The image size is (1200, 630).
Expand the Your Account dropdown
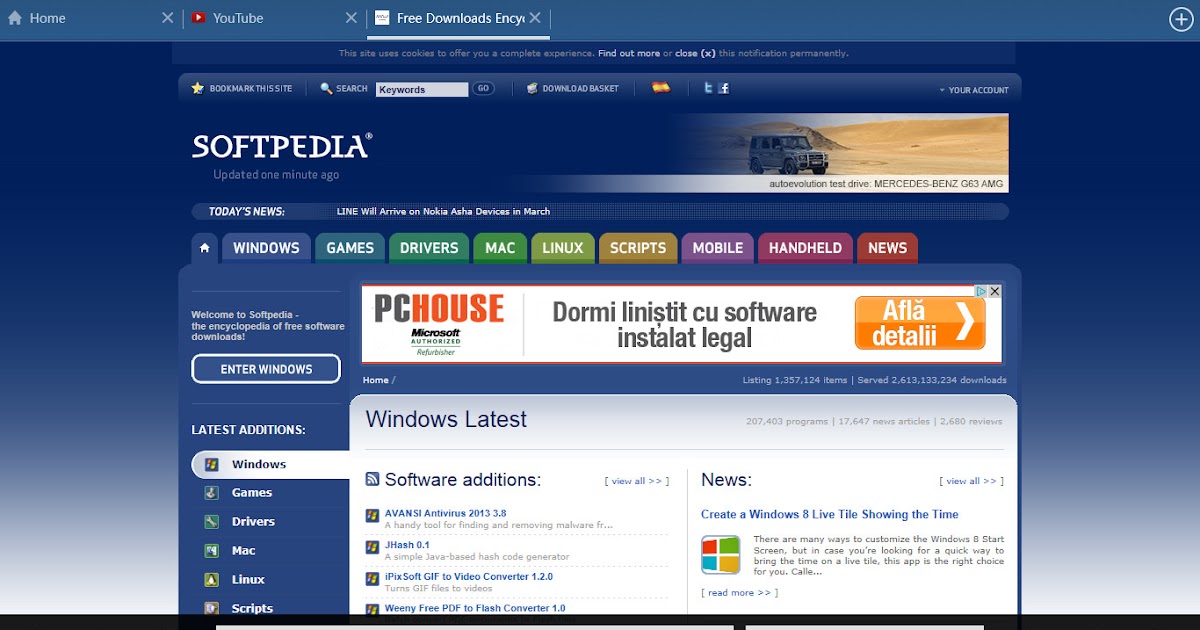pyautogui.click(x=973, y=90)
